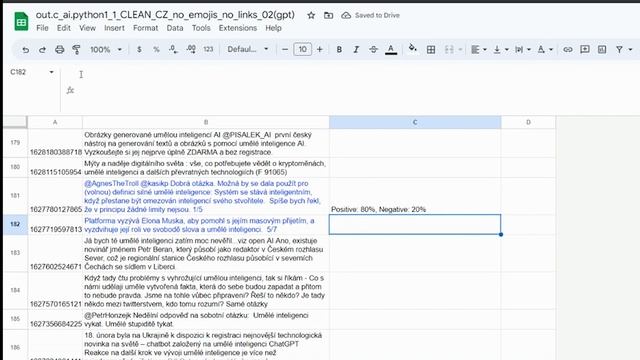Open the Edit menu

coord(63,28)
